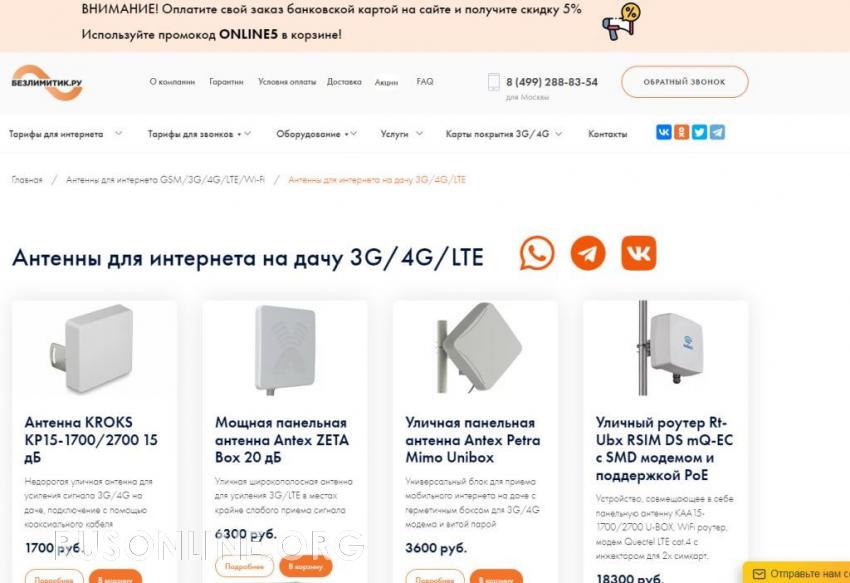This screenshot has width=850, height=583.
Task: Open the small VK icon in navigation bar
Action: (x=664, y=132)
